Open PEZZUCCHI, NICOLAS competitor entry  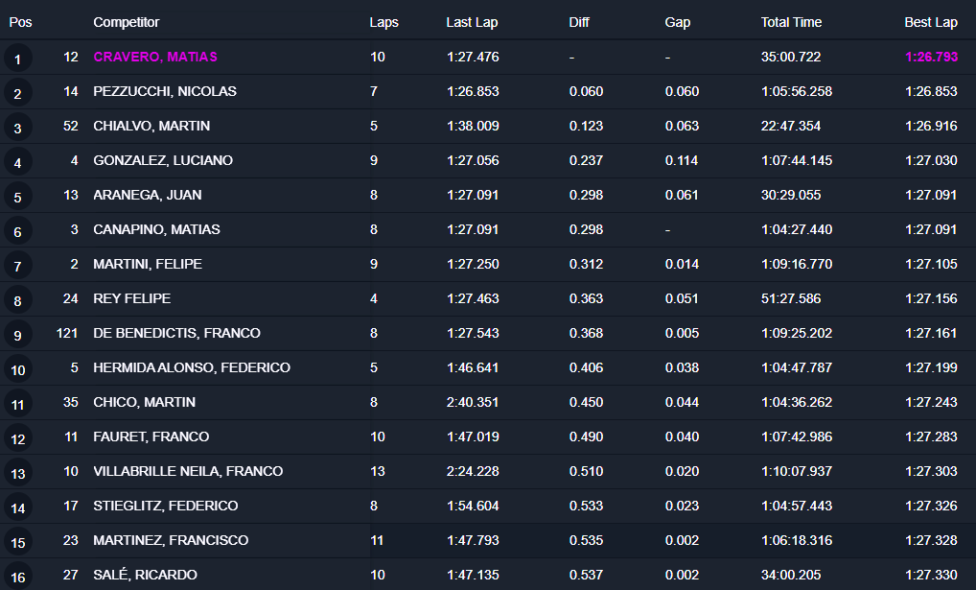165,91
